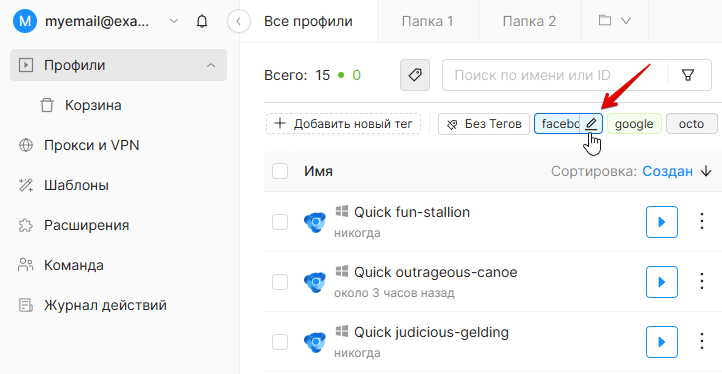
Task: Toggle sort direction arrow
Action: [706, 172]
